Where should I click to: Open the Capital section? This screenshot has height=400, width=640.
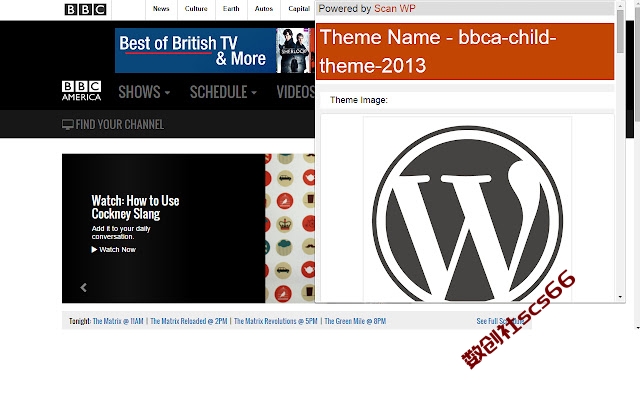(299, 9)
